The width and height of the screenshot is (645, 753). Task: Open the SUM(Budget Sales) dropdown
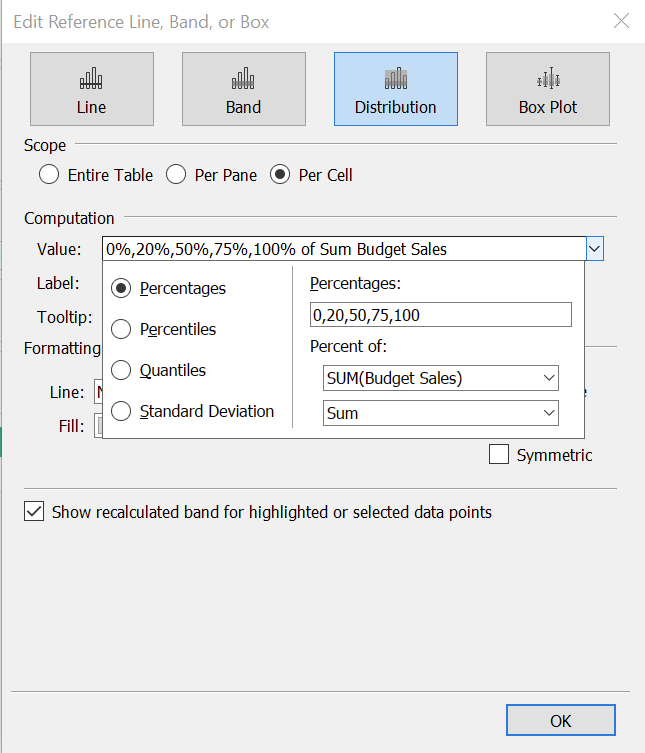coord(440,378)
